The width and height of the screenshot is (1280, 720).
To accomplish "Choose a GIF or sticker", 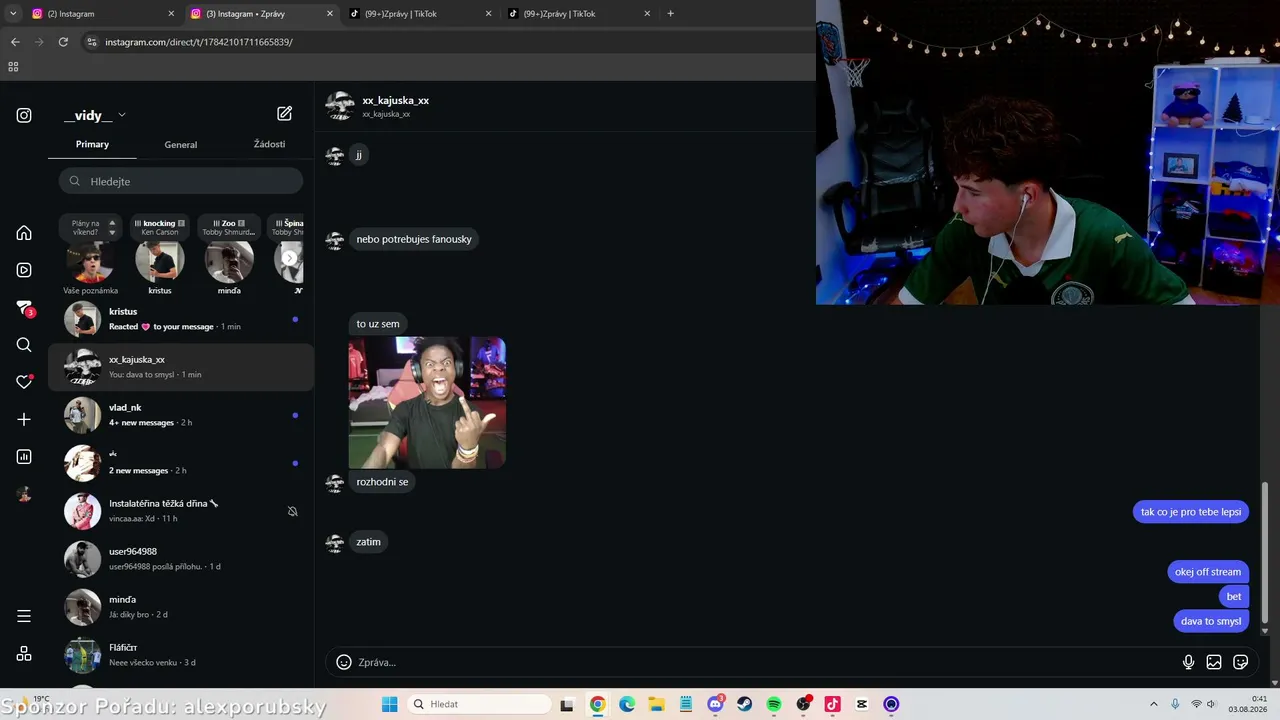I will pos(1241,662).
